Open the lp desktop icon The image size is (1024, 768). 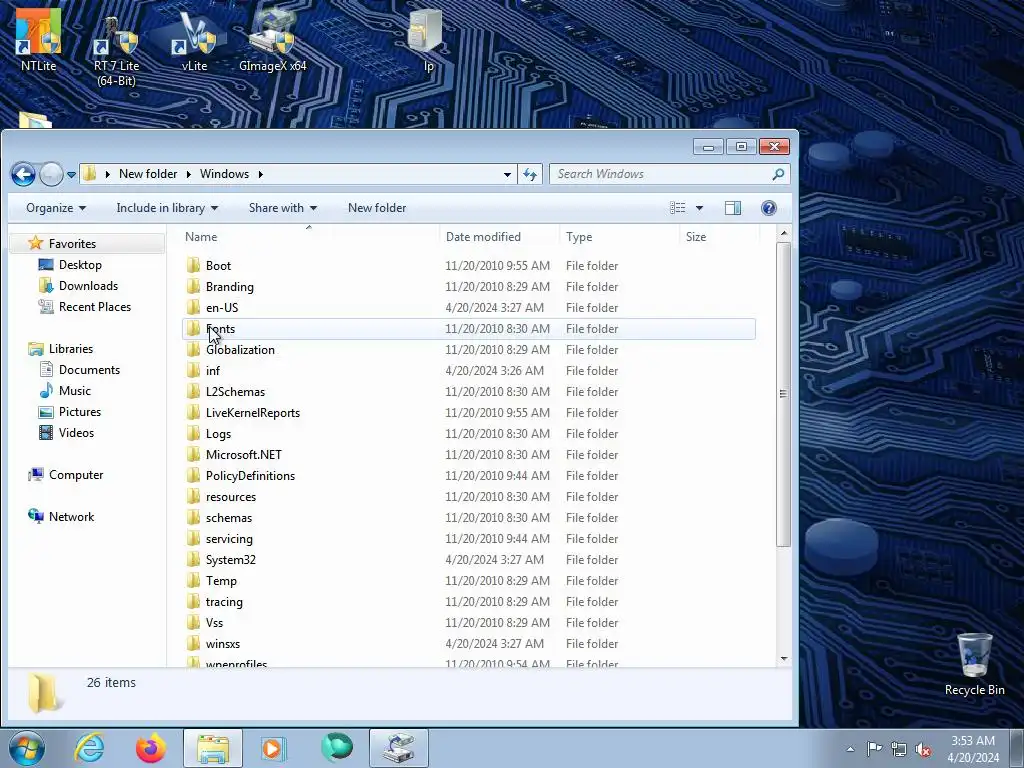click(x=428, y=39)
